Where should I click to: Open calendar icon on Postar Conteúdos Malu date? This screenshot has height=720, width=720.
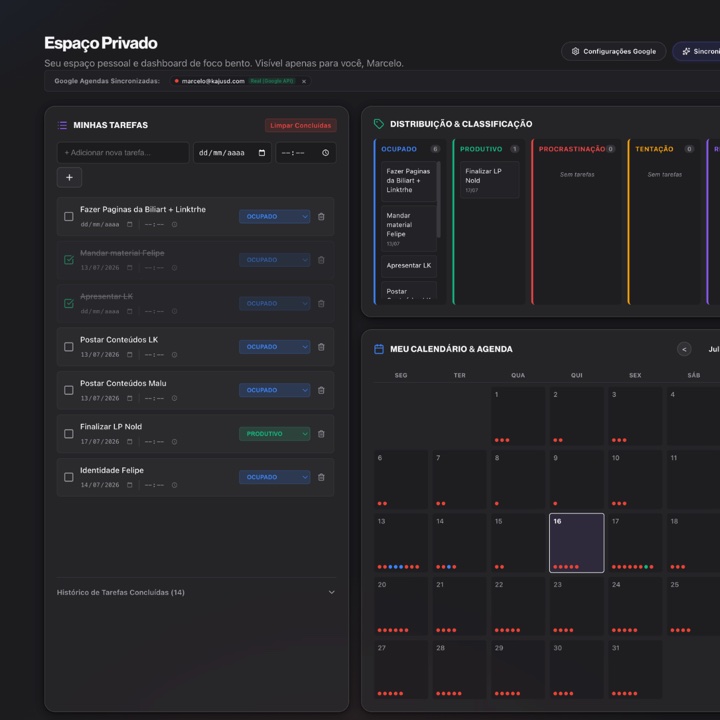(129, 398)
